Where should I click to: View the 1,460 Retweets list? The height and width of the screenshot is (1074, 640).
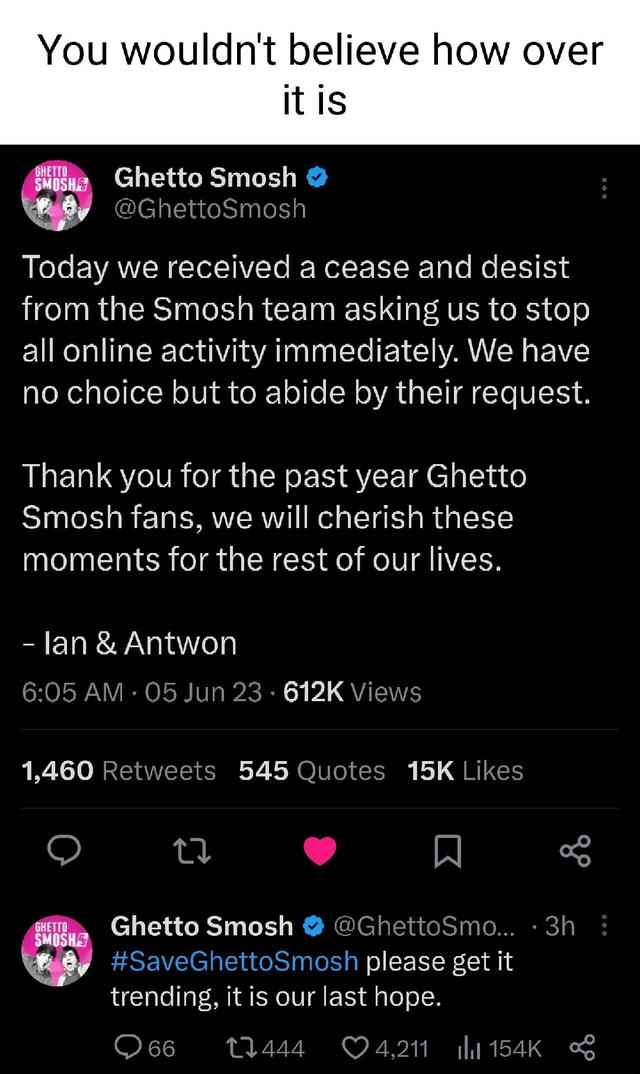pos(119,770)
